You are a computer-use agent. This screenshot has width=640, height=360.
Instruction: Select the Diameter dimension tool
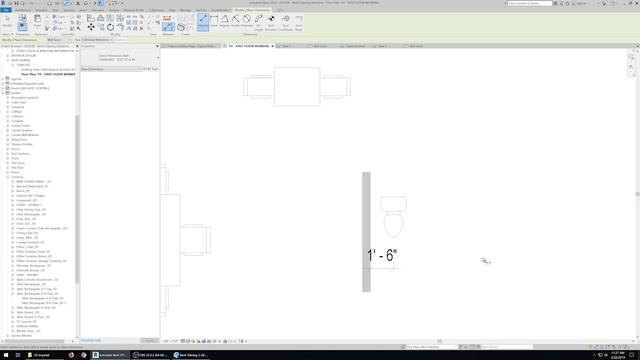[x=247, y=21]
